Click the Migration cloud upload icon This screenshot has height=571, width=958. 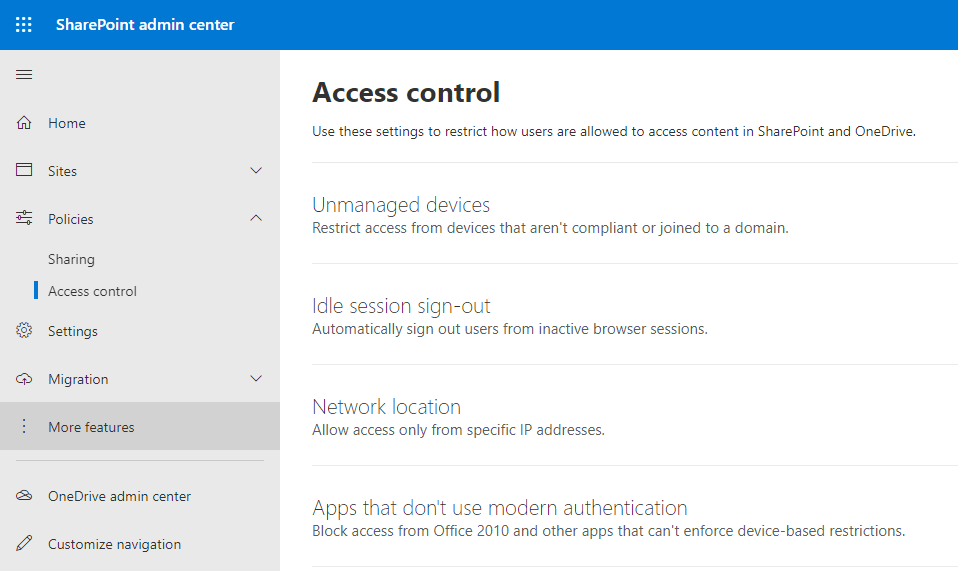coord(24,379)
